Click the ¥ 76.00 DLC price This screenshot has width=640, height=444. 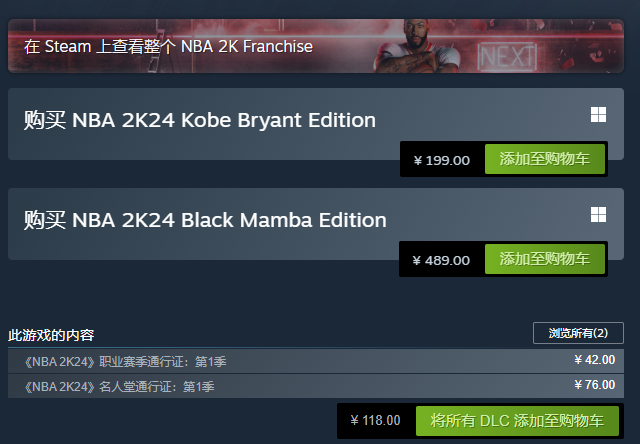click(x=595, y=385)
